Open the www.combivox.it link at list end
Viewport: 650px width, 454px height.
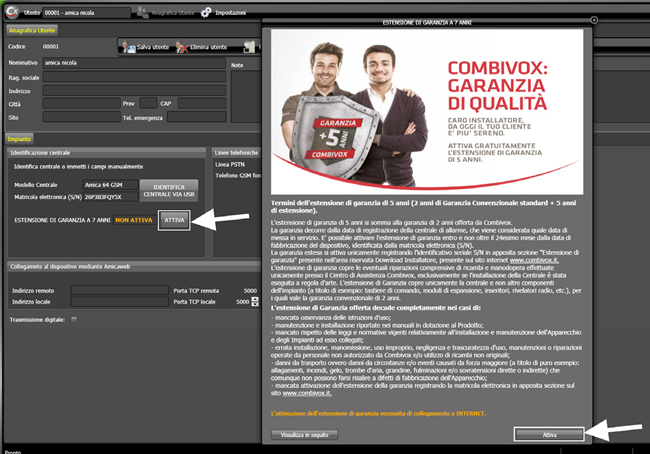(x=307, y=393)
